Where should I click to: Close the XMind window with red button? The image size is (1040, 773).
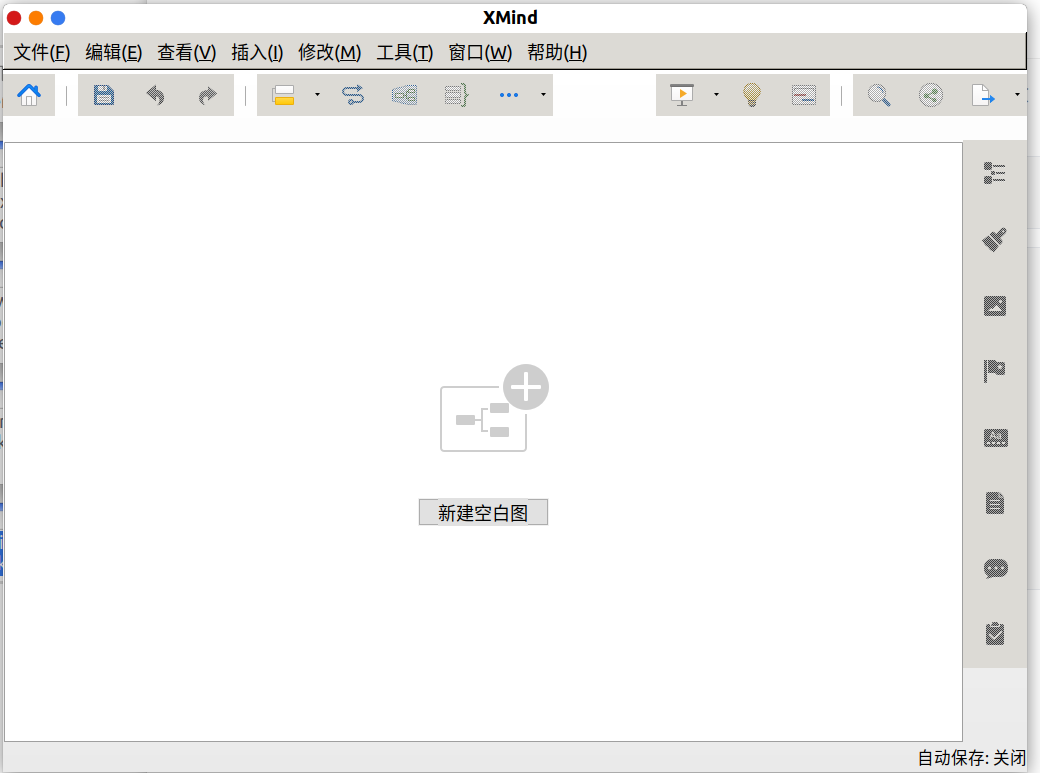(14, 18)
